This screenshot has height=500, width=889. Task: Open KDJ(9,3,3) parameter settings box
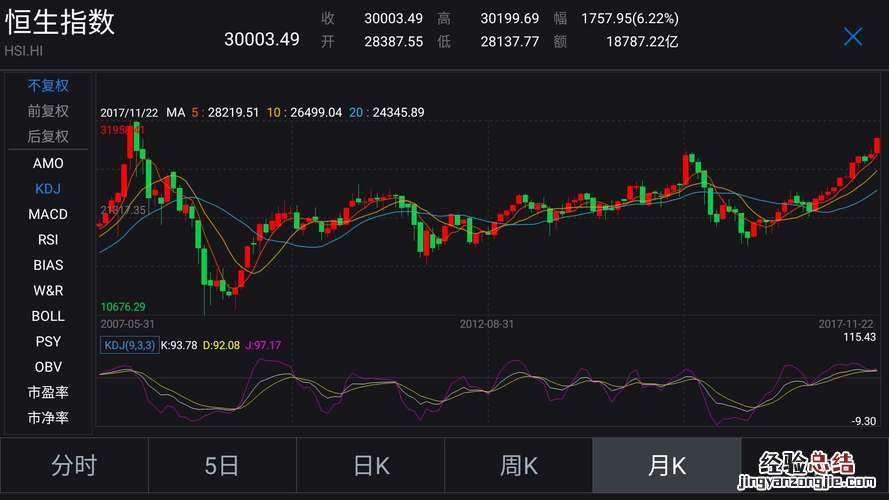coord(128,345)
